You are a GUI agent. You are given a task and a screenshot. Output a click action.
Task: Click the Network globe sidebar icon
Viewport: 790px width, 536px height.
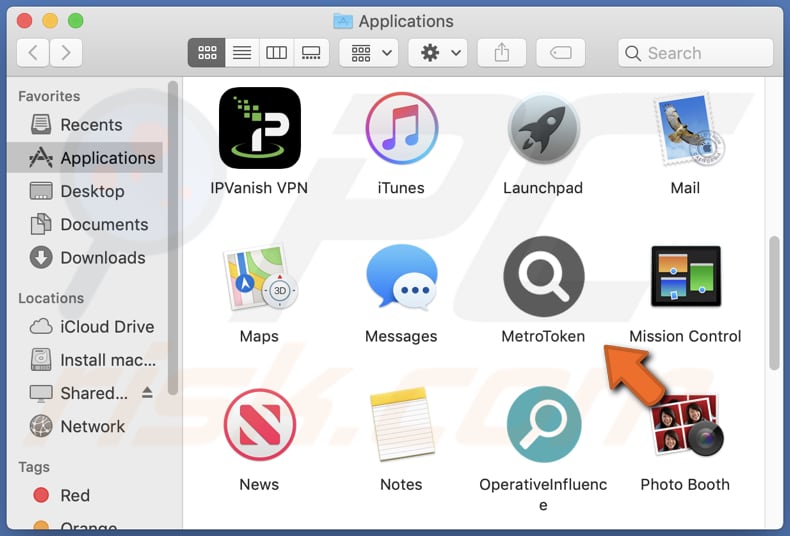41,426
